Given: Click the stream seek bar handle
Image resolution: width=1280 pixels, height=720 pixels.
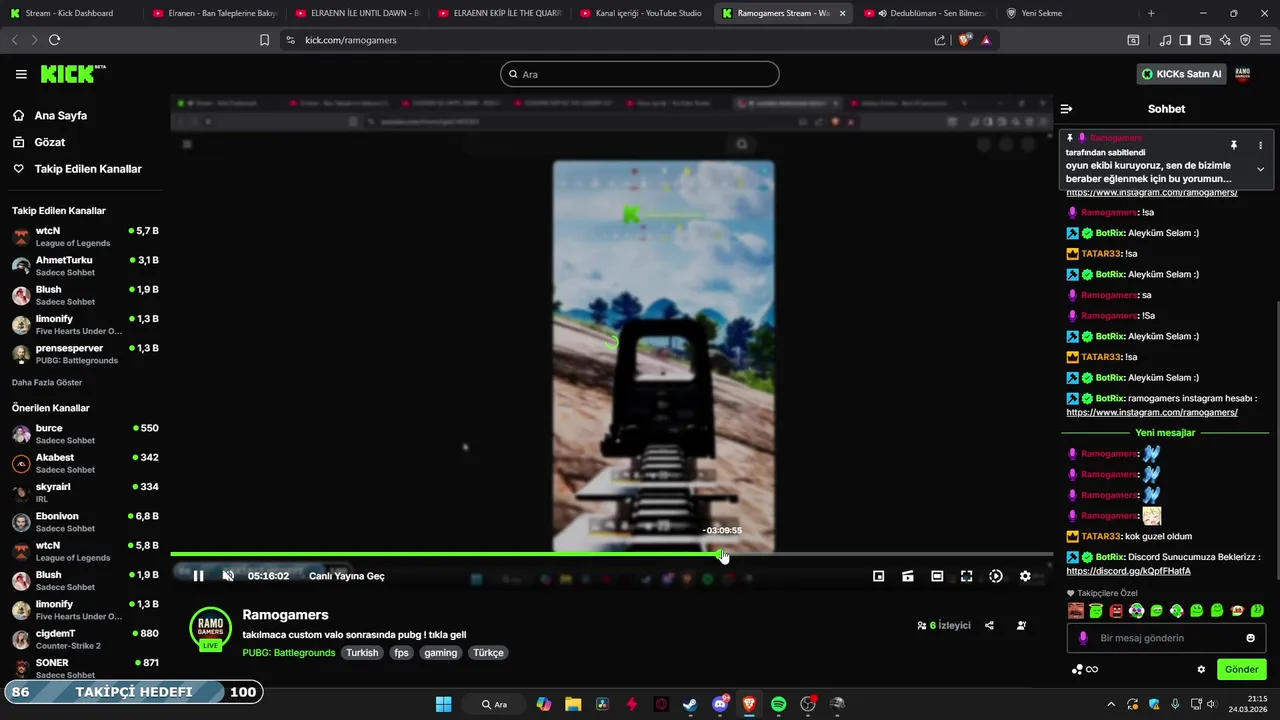Looking at the screenshot, I should (x=723, y=555).
